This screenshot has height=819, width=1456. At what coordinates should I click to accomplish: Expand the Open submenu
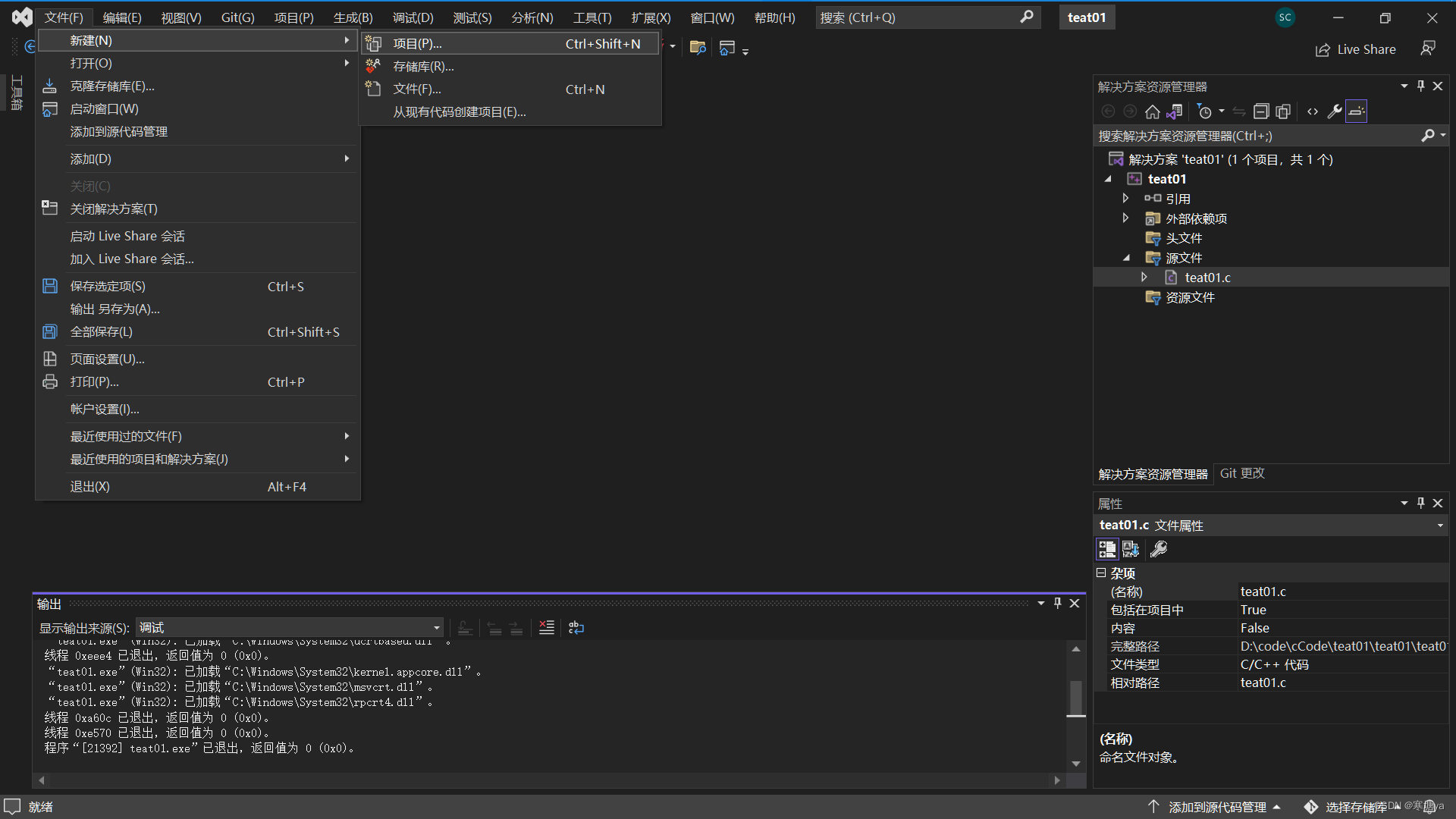pyautogui.click(x=197, y=64)
